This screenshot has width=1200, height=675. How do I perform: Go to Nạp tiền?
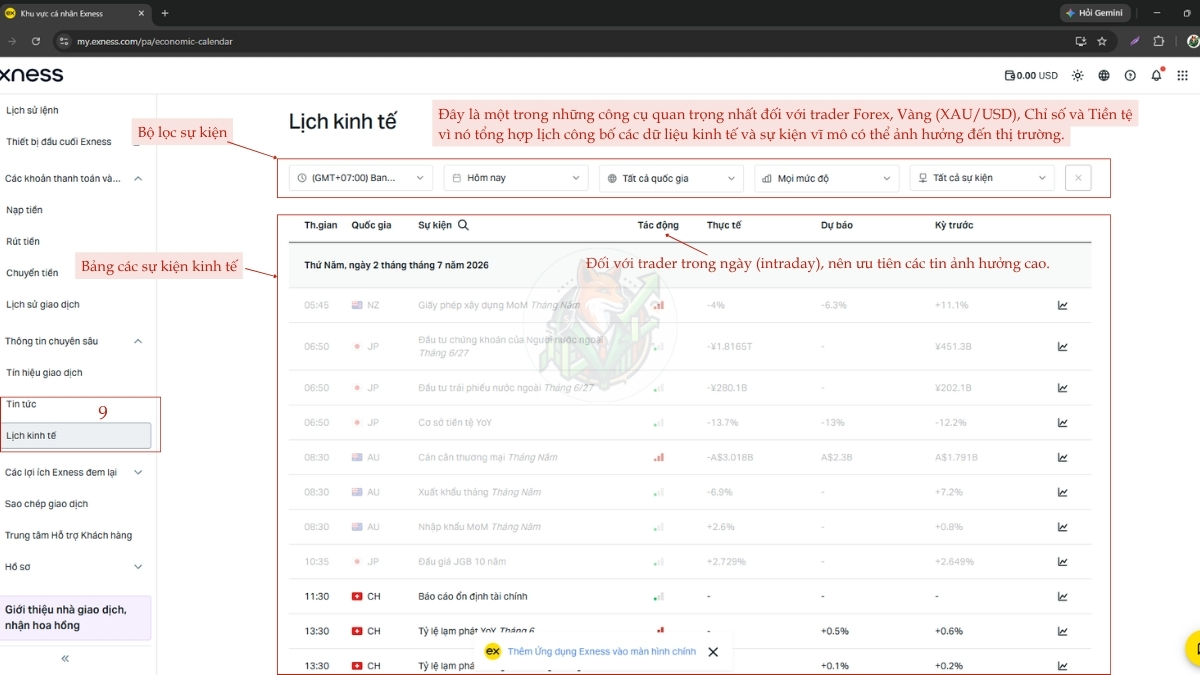pyautogui.click(x=24, y=210)
